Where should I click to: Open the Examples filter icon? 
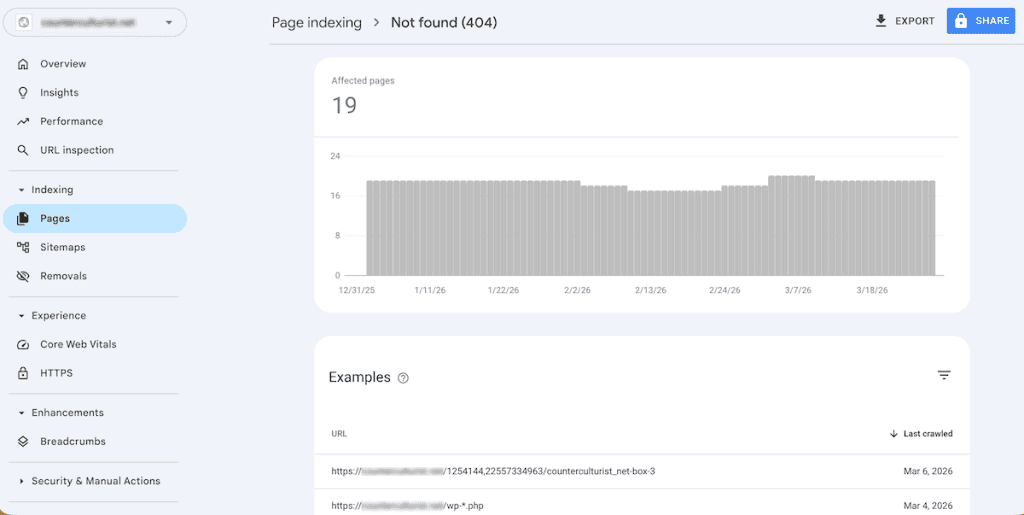coord(944,375)
